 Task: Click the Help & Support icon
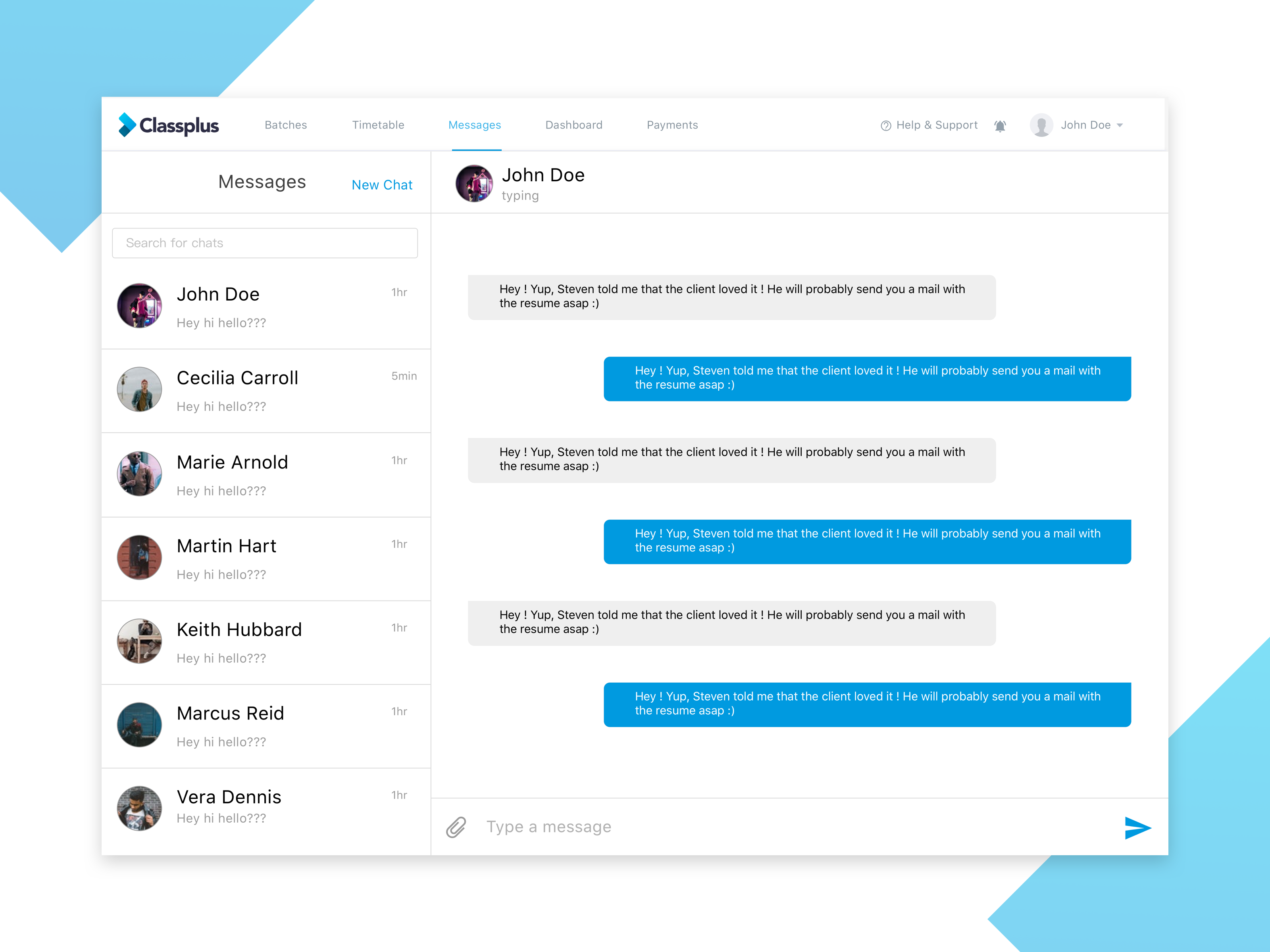(884, 125)
